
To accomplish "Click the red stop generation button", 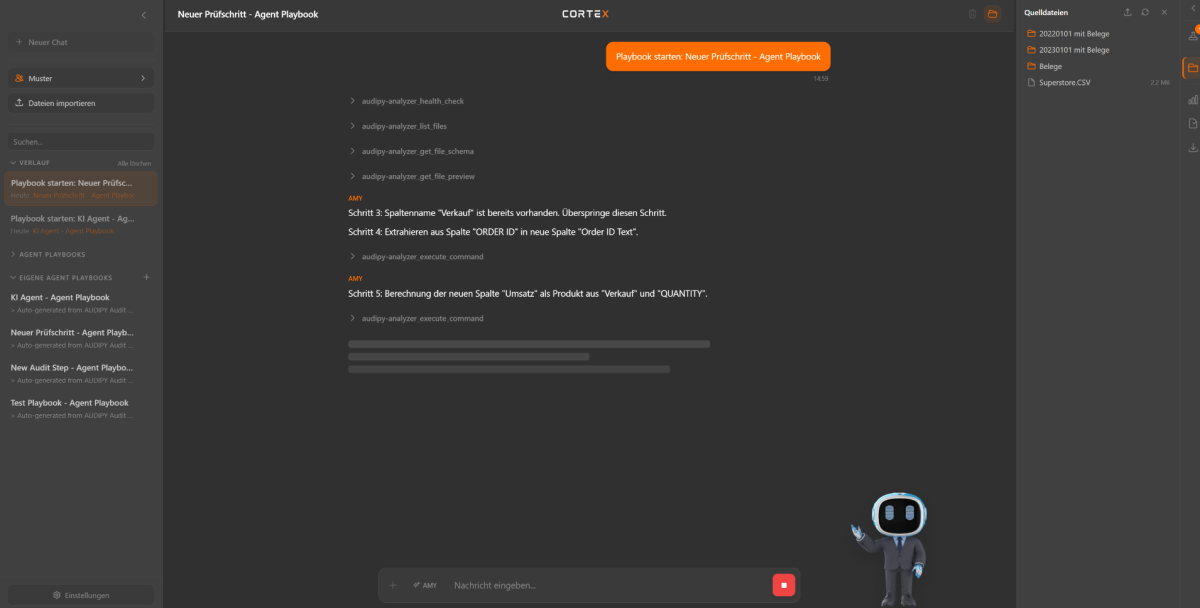I will coord(784,585).
